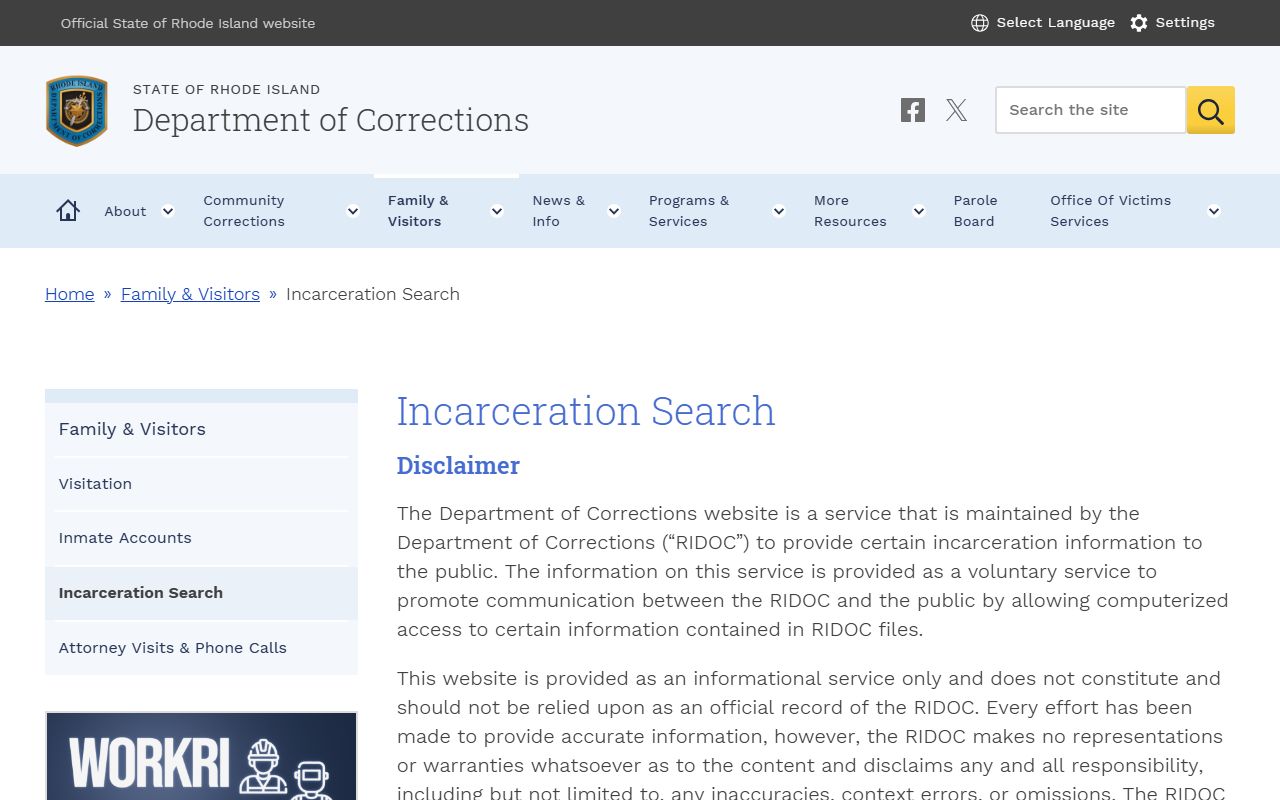The width and height of the screenshot is (1280, 800).
Task: Open Inmate Accounts in the sidebar
Action: tap(201, 538)
